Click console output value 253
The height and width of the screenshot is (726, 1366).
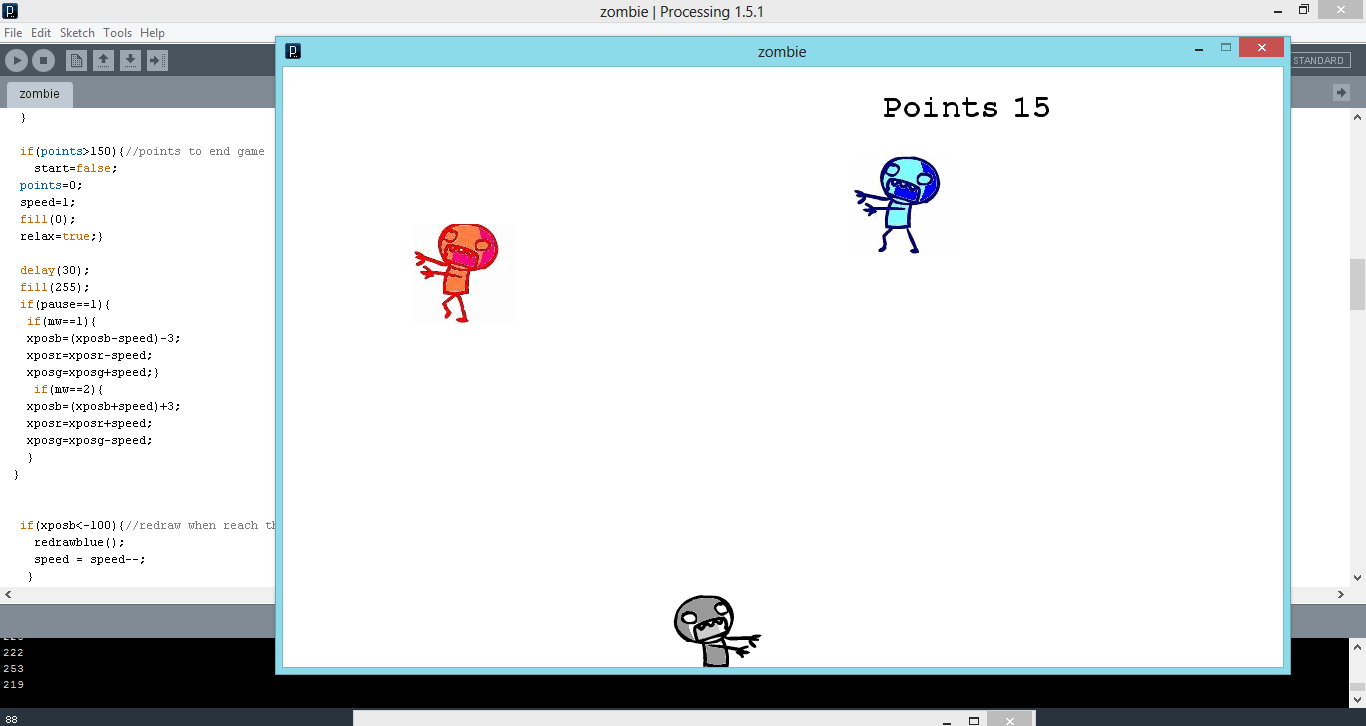point(13,668)
